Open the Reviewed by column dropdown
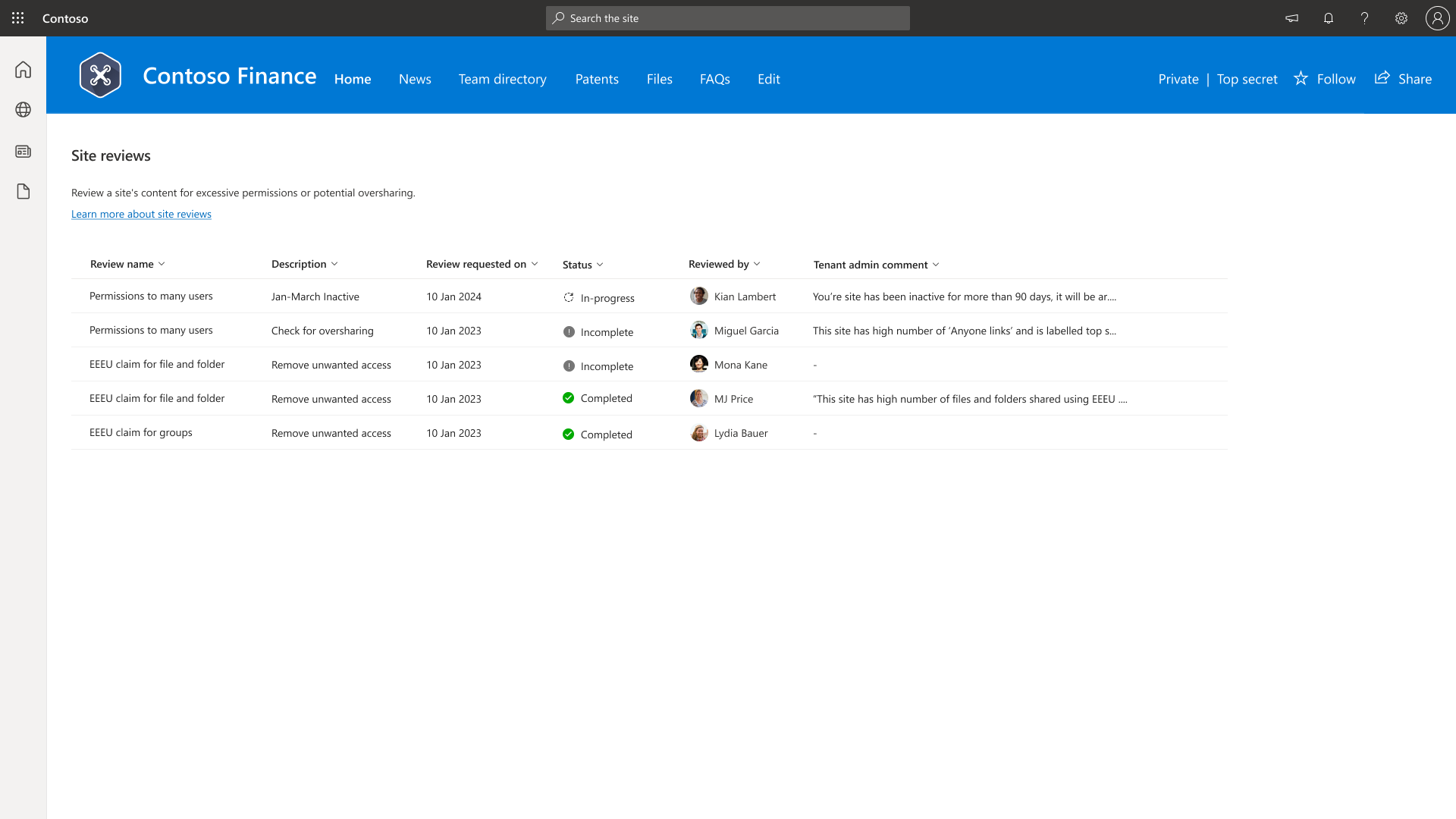This screenshot has width=1456, height=819. 757,264
